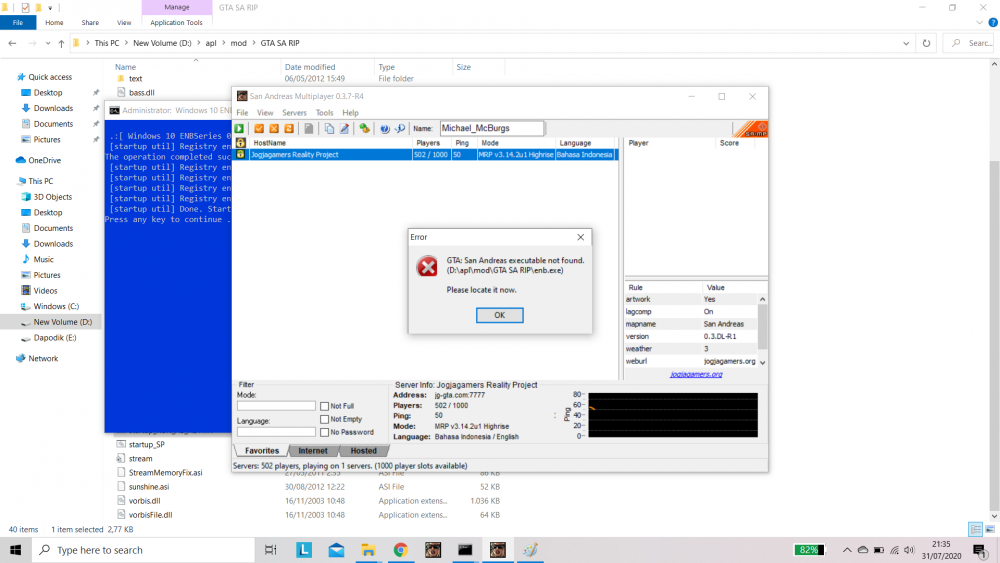Click the chevron after 'This PC' in path
This screenshot has height=563, width=1000.
(126, 43)
